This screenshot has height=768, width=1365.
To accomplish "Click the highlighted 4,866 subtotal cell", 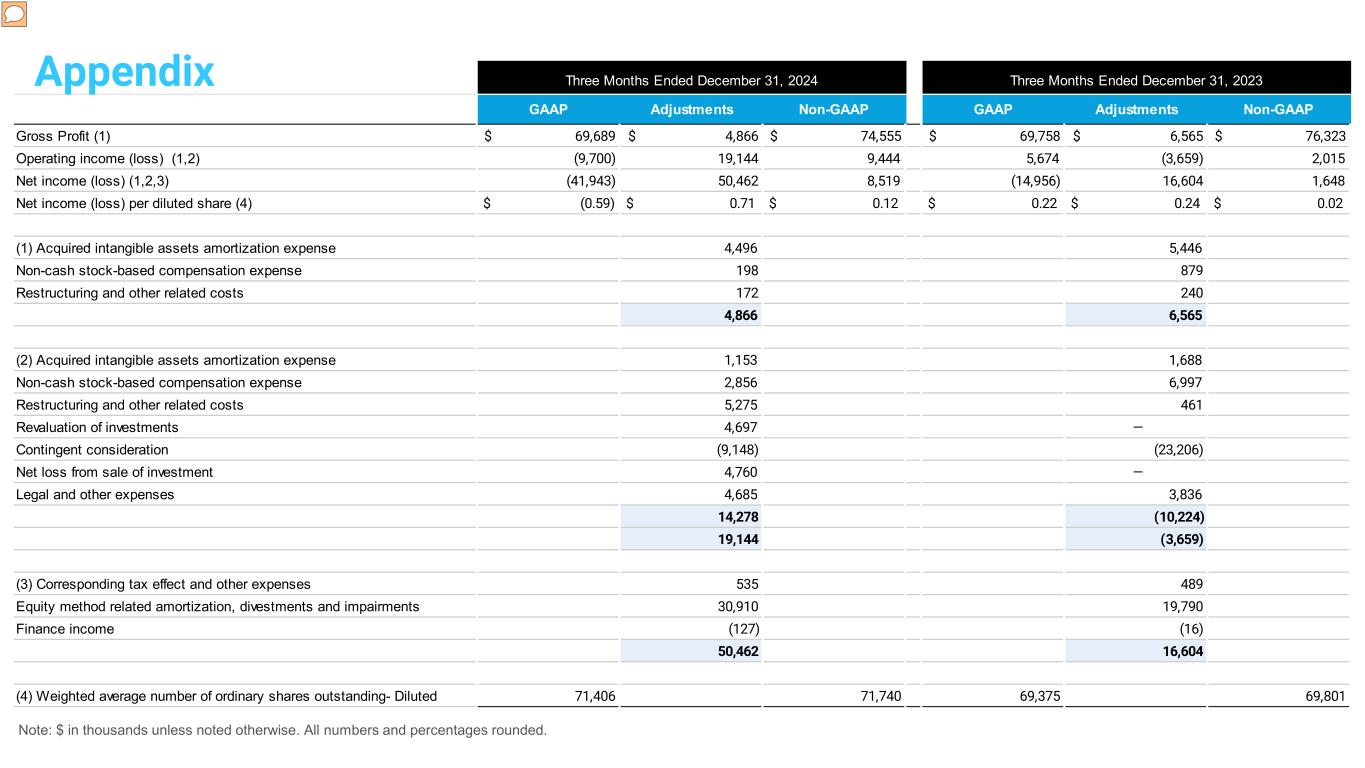I will [x=740, y=315].
